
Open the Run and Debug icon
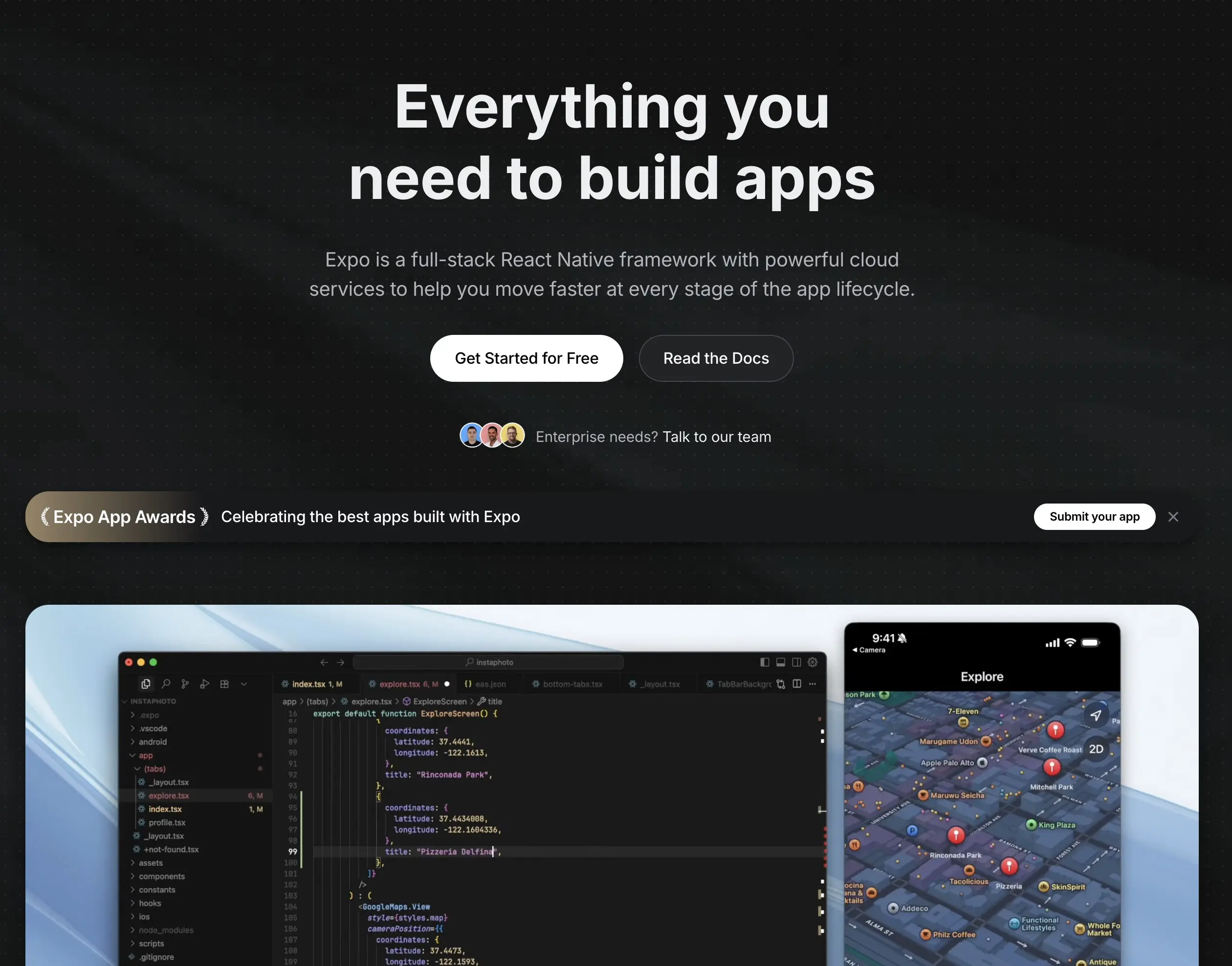coord(205,684)
